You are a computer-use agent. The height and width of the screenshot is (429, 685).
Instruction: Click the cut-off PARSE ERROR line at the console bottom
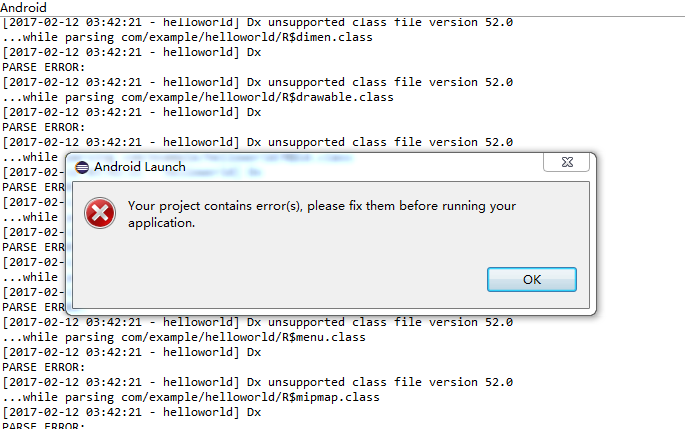(x=43, y=425)
